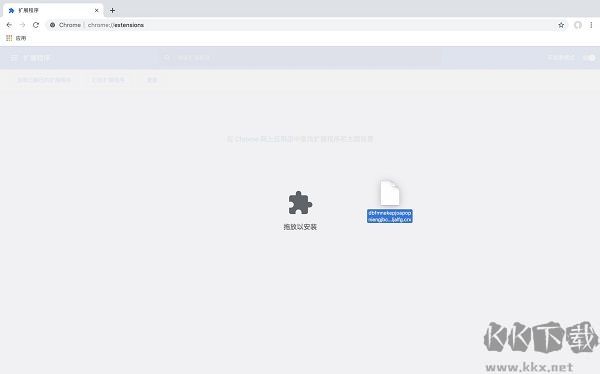600x374 pixels.
Task: Toggle the developer mode switch
Action: (589, 58)
